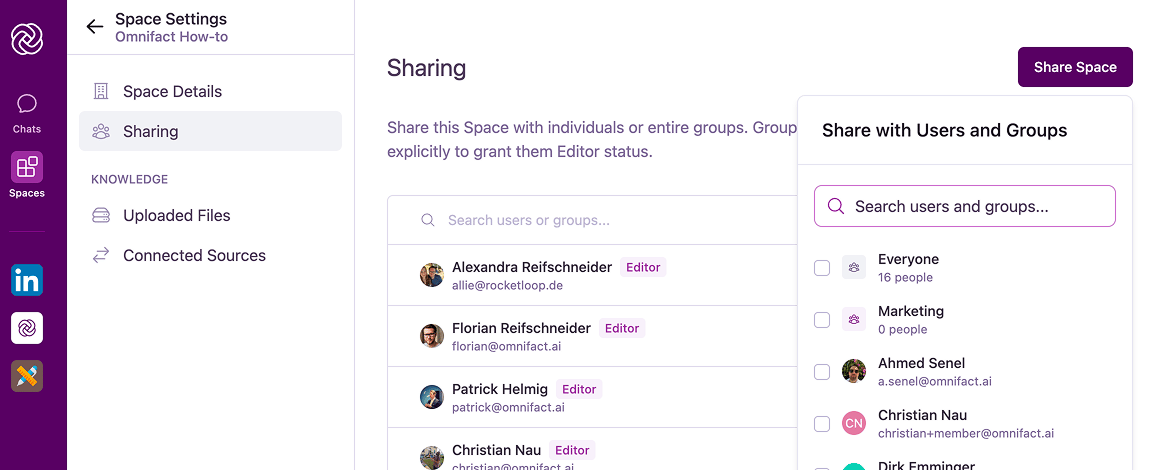This screenshot has width=1160, height=470.
Task: Click the Share with Users and Groups heading
Action: [x=945, y=130]
